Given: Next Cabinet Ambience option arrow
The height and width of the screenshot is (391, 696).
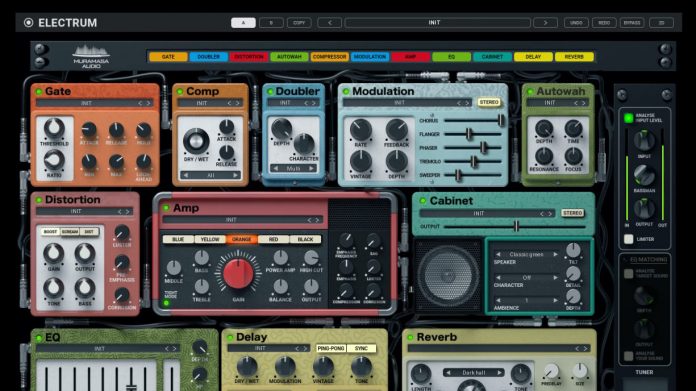Looking at the screenshot, I should (555, 300).
